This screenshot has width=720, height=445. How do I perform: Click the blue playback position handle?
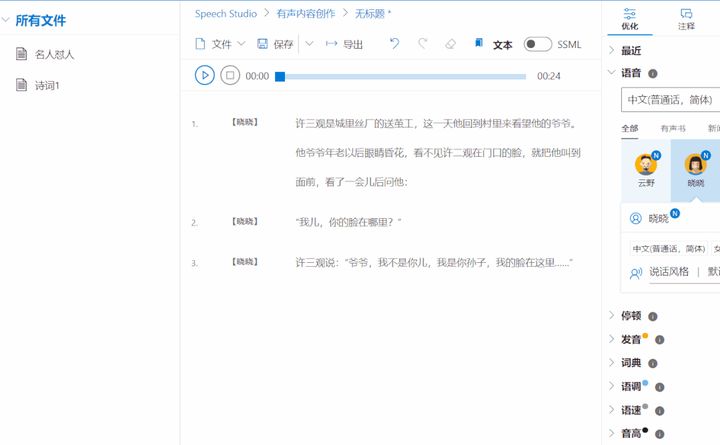coord(280,76)
